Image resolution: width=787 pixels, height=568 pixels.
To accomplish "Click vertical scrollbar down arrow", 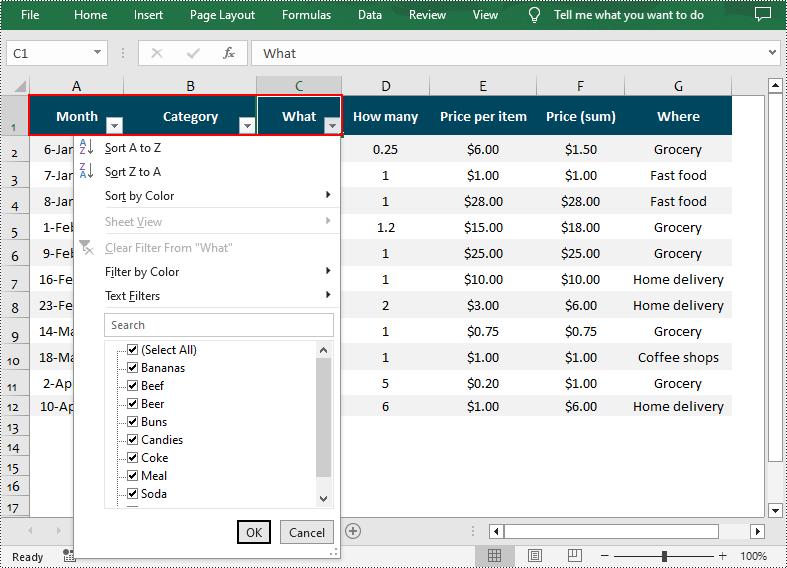I will [x=775, y=511].
